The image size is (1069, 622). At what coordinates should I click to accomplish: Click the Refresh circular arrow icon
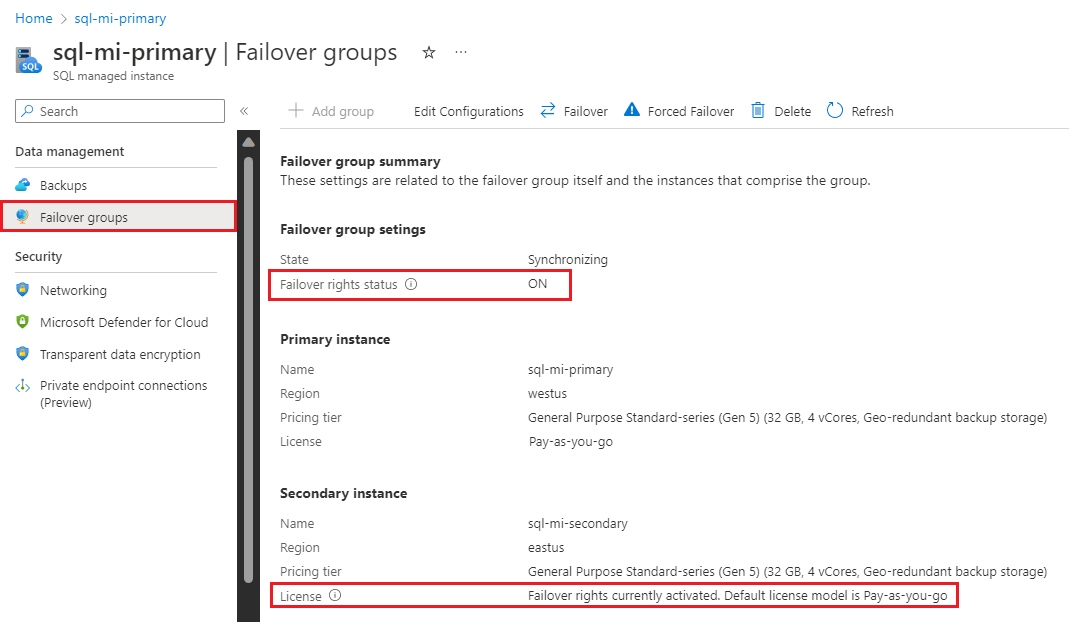tap(835, 111)
